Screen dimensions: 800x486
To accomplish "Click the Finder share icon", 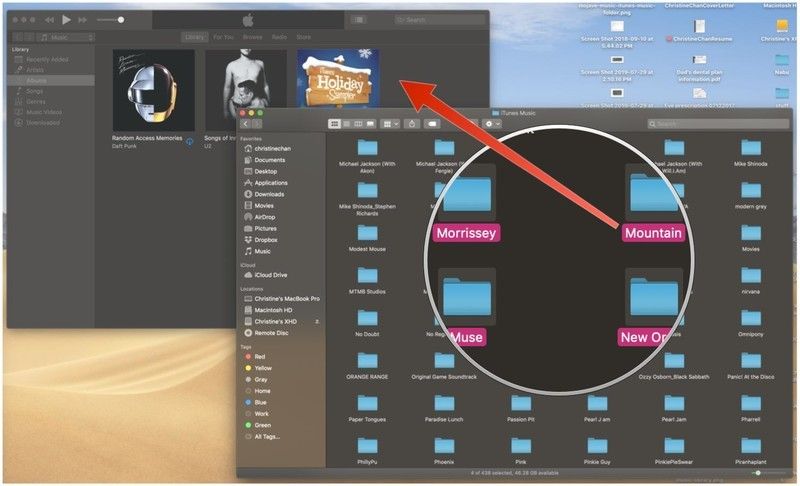I will pos(412,124).
